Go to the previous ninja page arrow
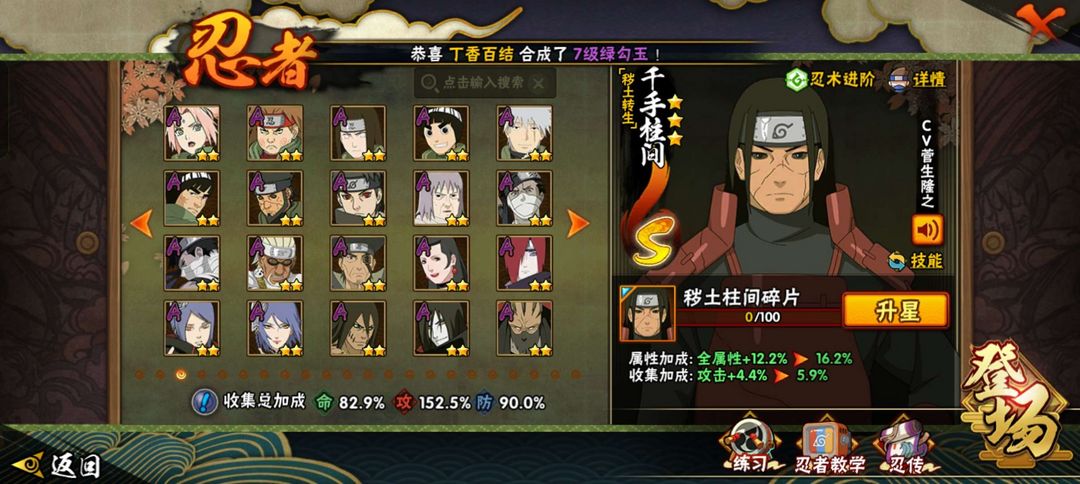Screen dimensions: 1080x484 click(x=141, y=224)
